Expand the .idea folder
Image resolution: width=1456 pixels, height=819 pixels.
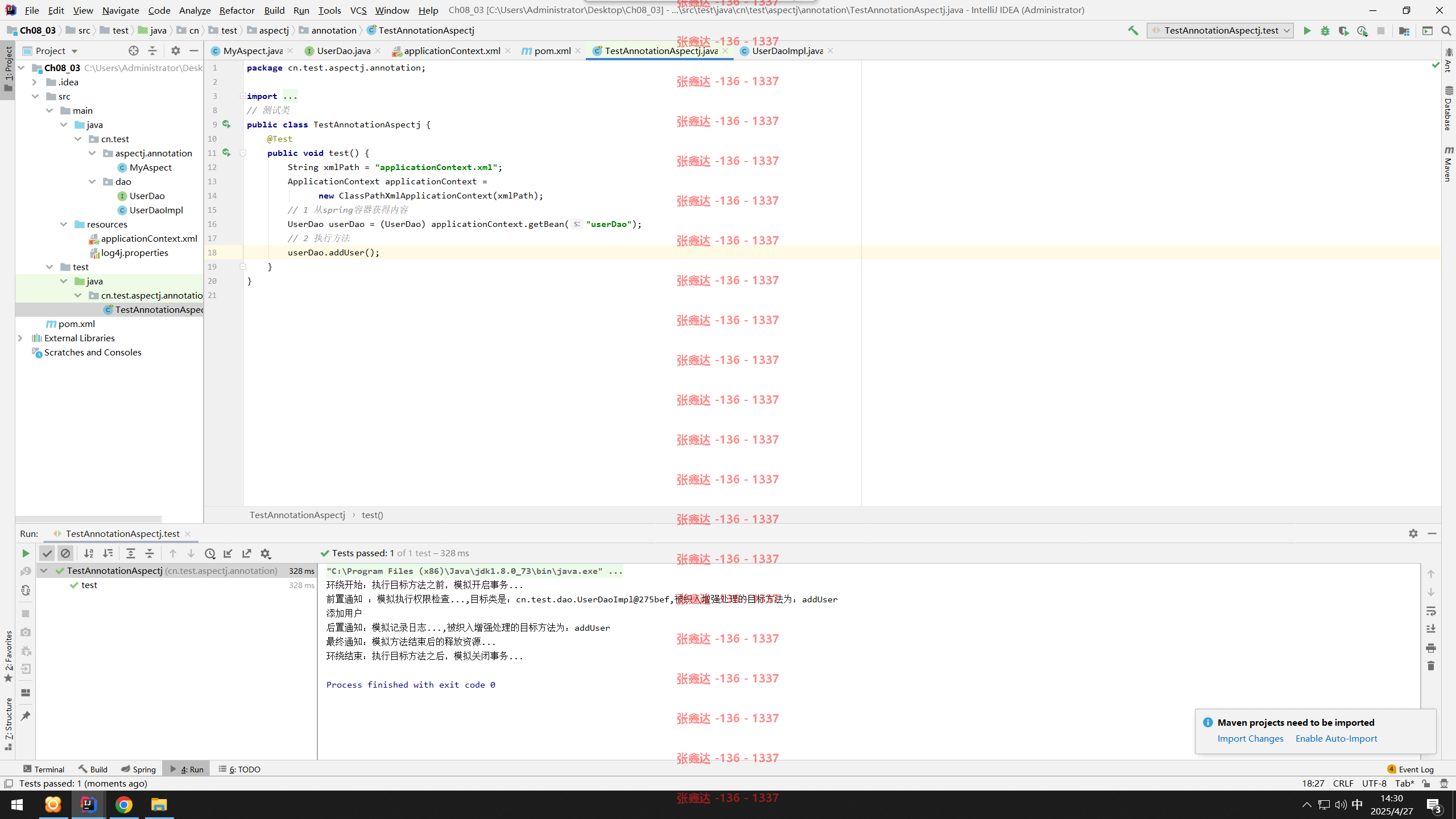tap(34, 82)
